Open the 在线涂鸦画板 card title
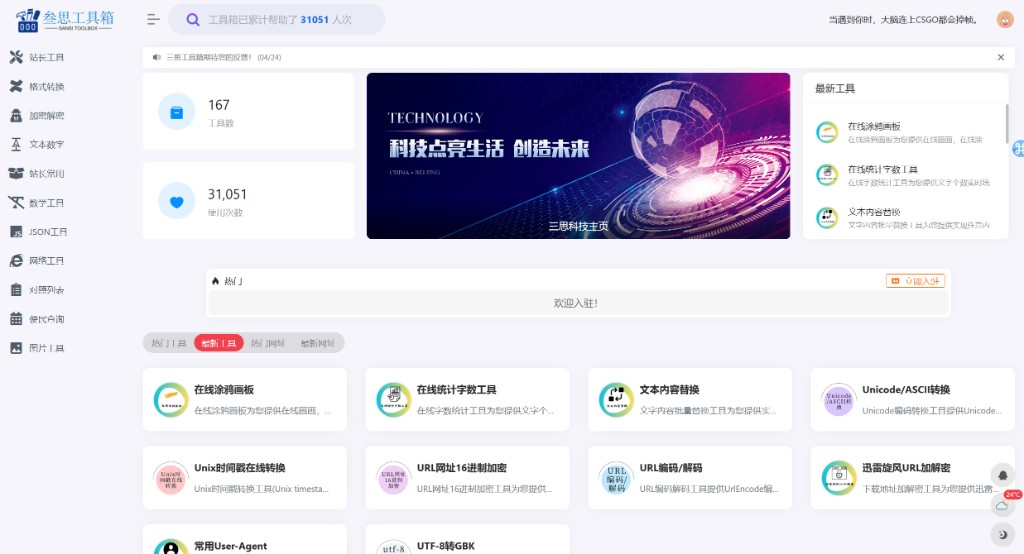The width and height of the screenshot is (1024, 554). [x=224, y=389]
